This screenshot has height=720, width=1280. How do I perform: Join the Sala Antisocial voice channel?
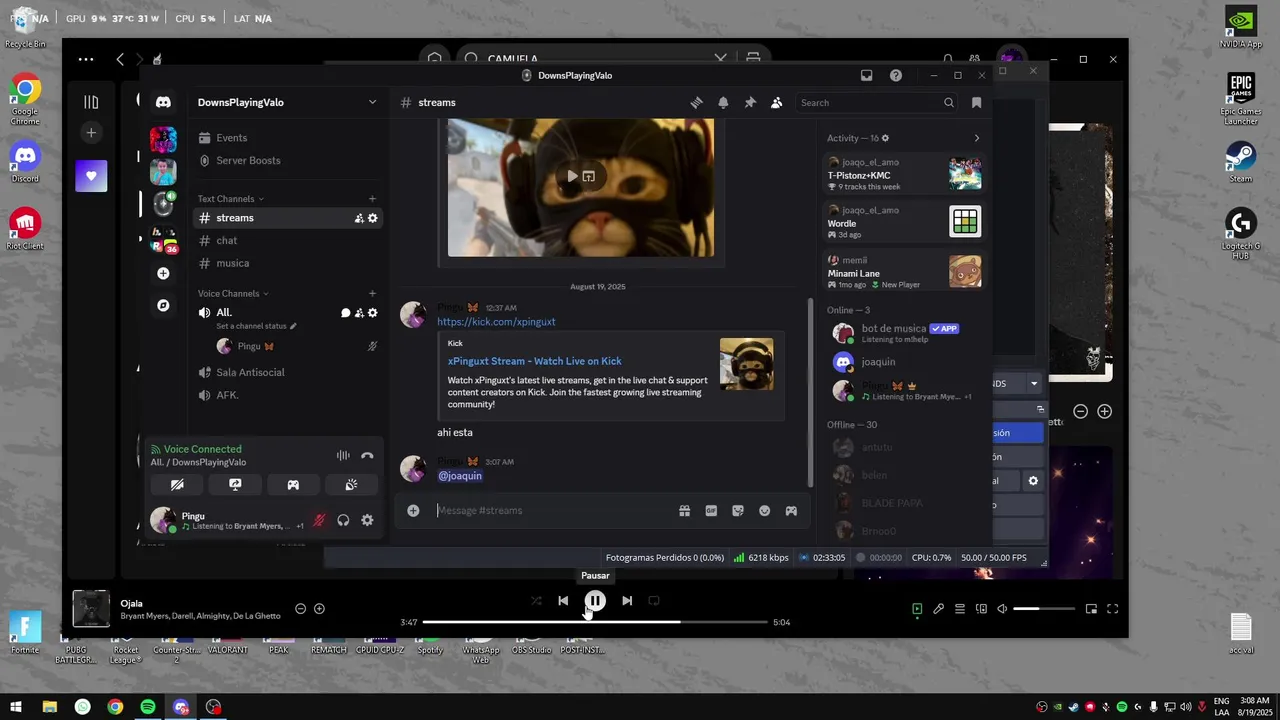pos(250,372)
